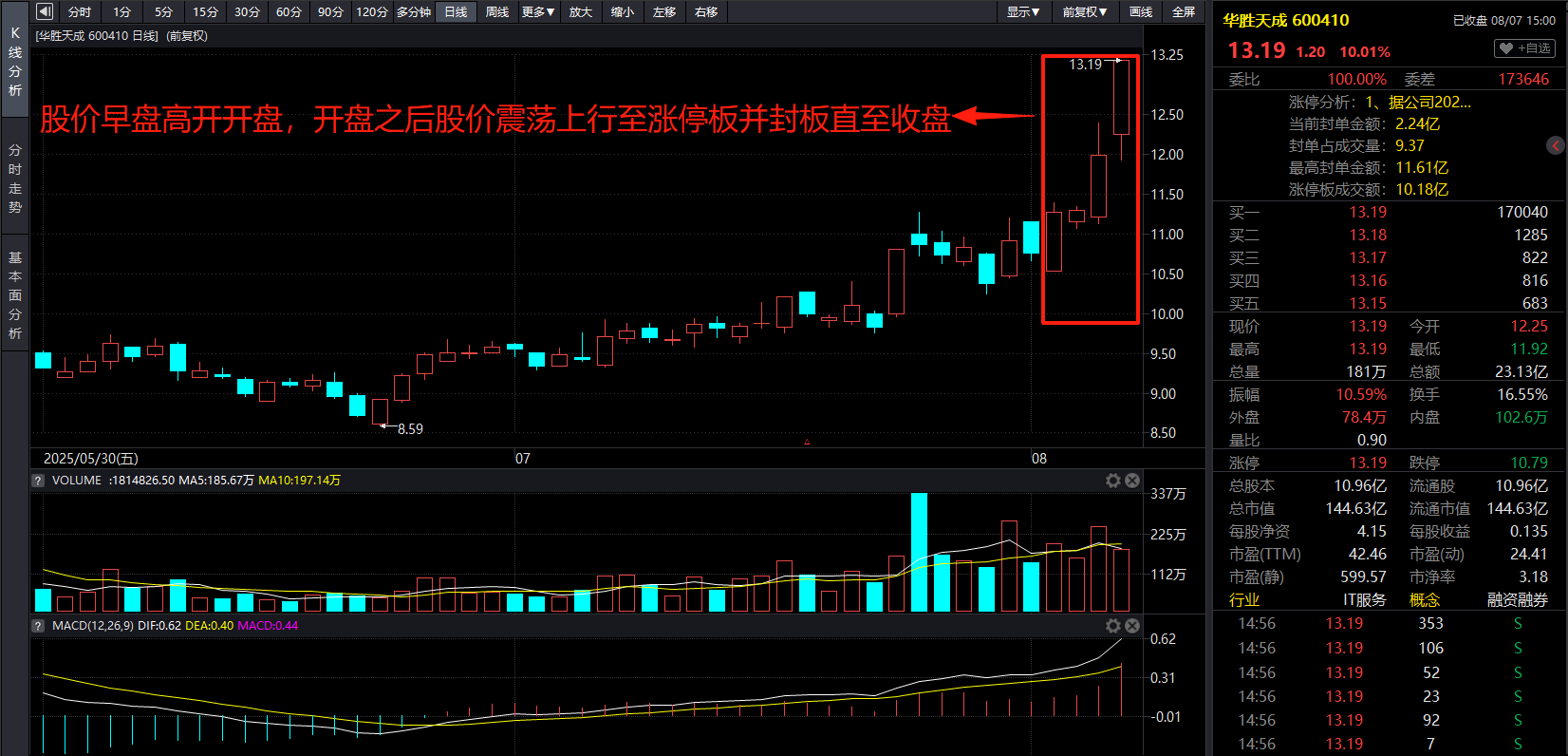This screenshot has height=756, width=1568.
Task: Open the 显示 display dropdown
Action: click(x=1023, y=12)
